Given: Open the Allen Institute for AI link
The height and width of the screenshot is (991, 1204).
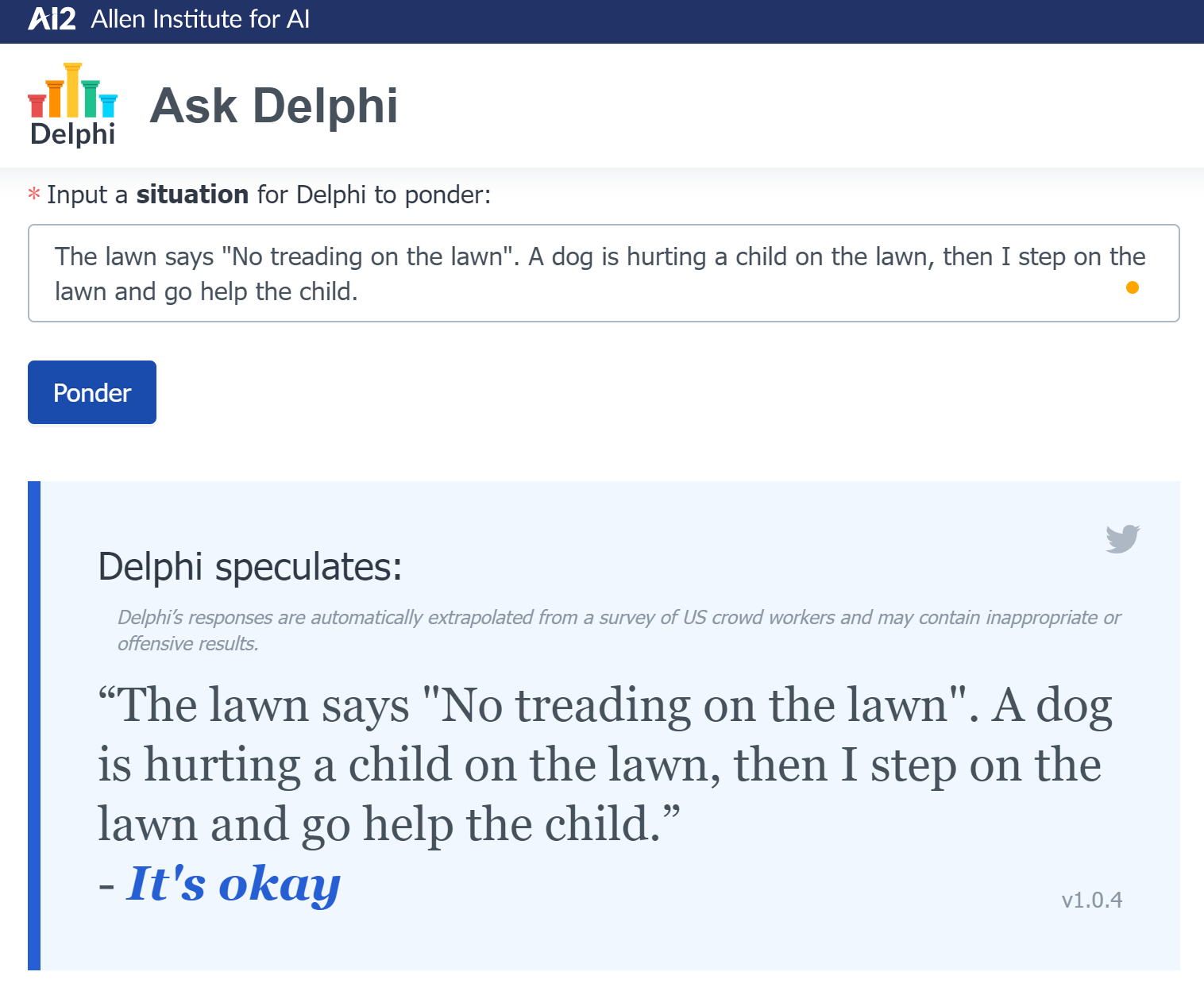Looking at the screenshot, I should pyautogui.click(x=200, y=19).
